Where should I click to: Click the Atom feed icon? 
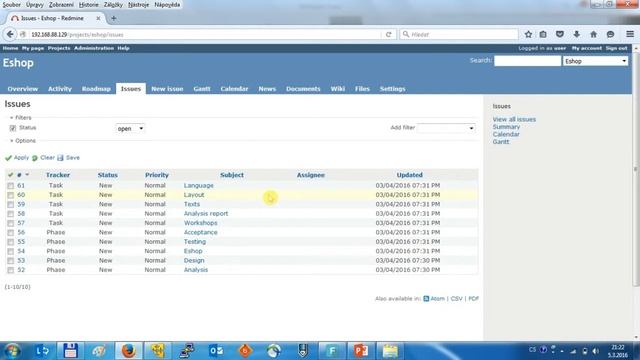(426, 299)
